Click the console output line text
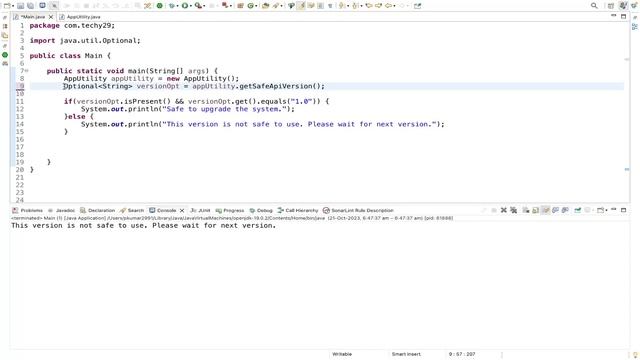 click(144, 225)
